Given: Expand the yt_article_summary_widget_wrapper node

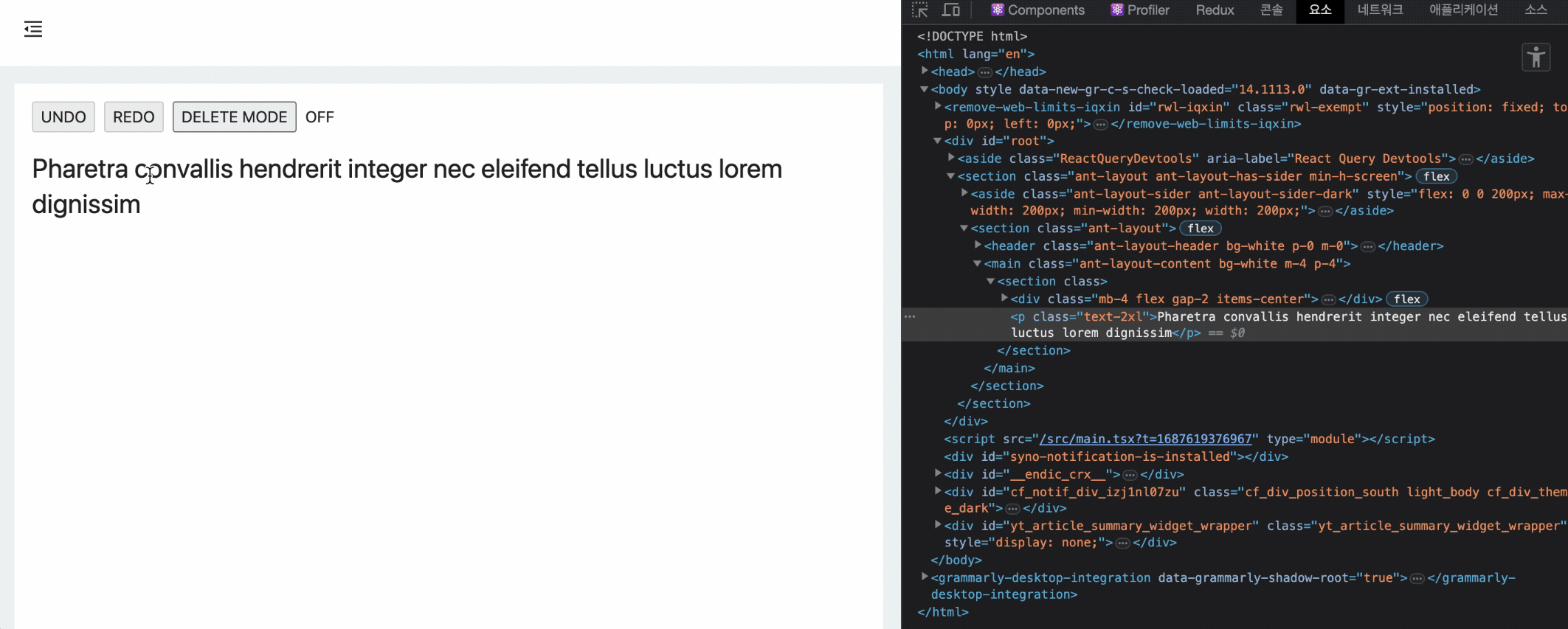Looking at the screenshot, I should (938, 525).
